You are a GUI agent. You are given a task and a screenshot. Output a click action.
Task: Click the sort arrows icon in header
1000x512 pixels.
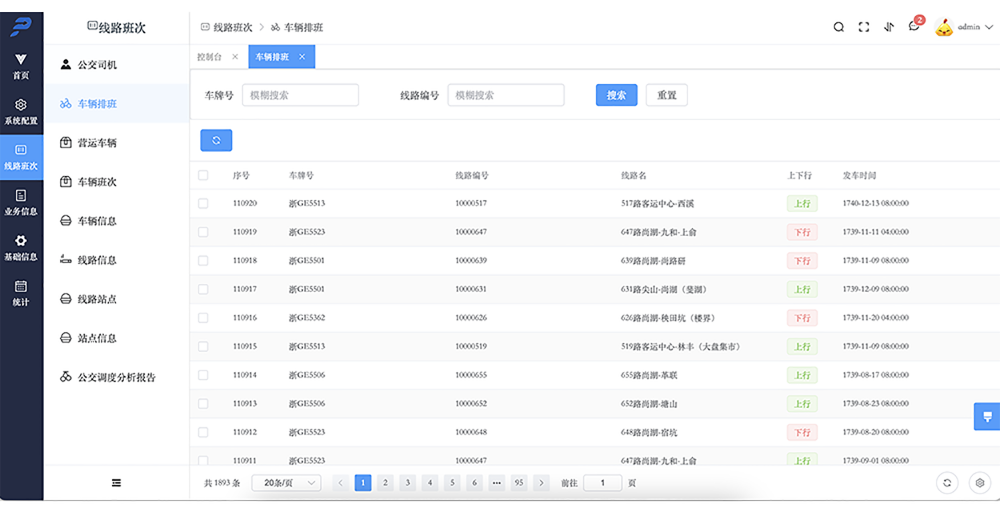click(x=888, y=27)
